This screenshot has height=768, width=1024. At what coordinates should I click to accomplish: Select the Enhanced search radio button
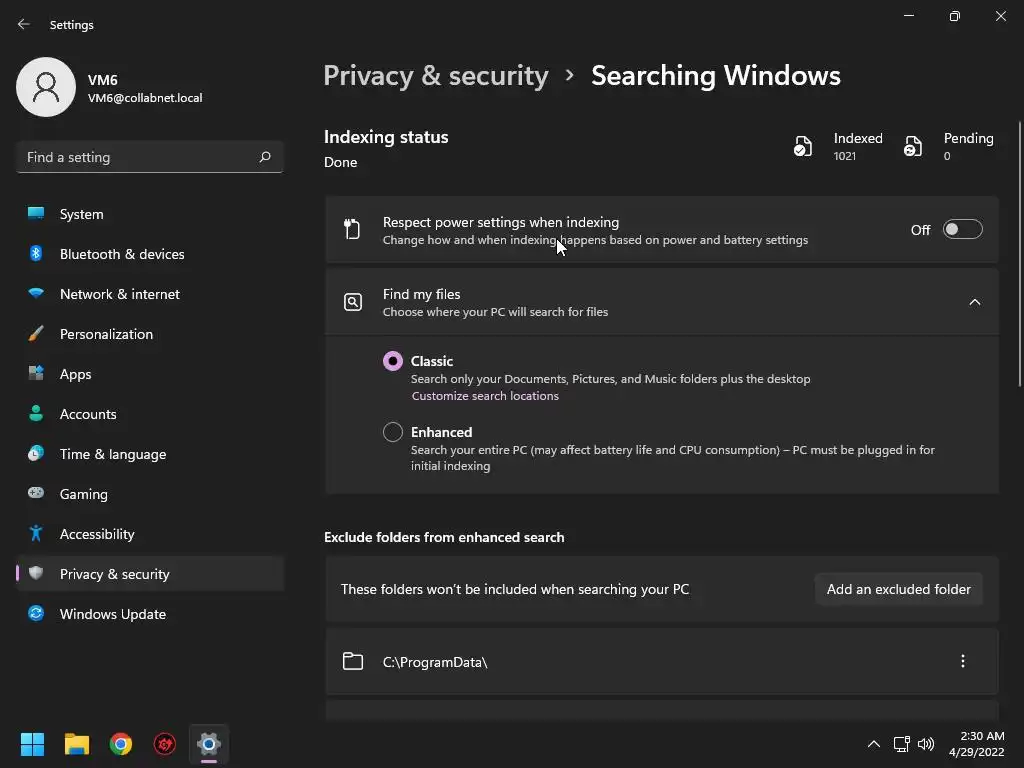[x=393, y=432]
